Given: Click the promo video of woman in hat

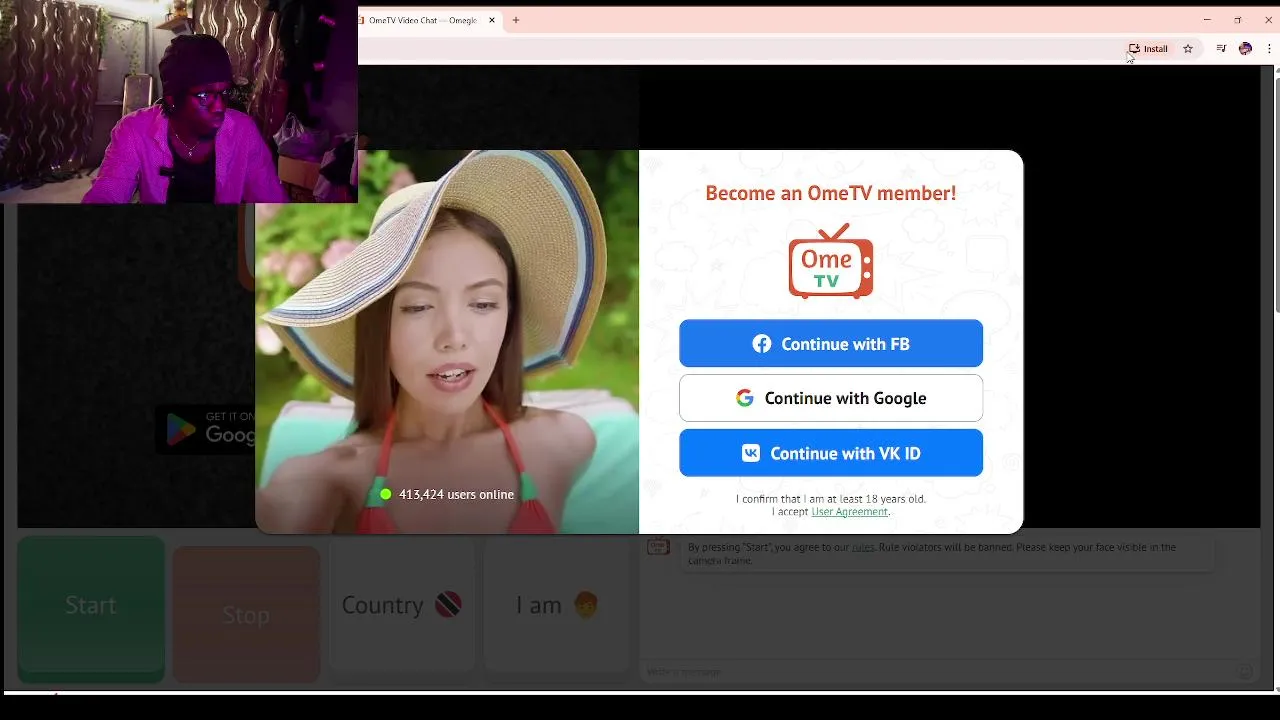Looking at the screenshot, I should click(x=447, y=342).
